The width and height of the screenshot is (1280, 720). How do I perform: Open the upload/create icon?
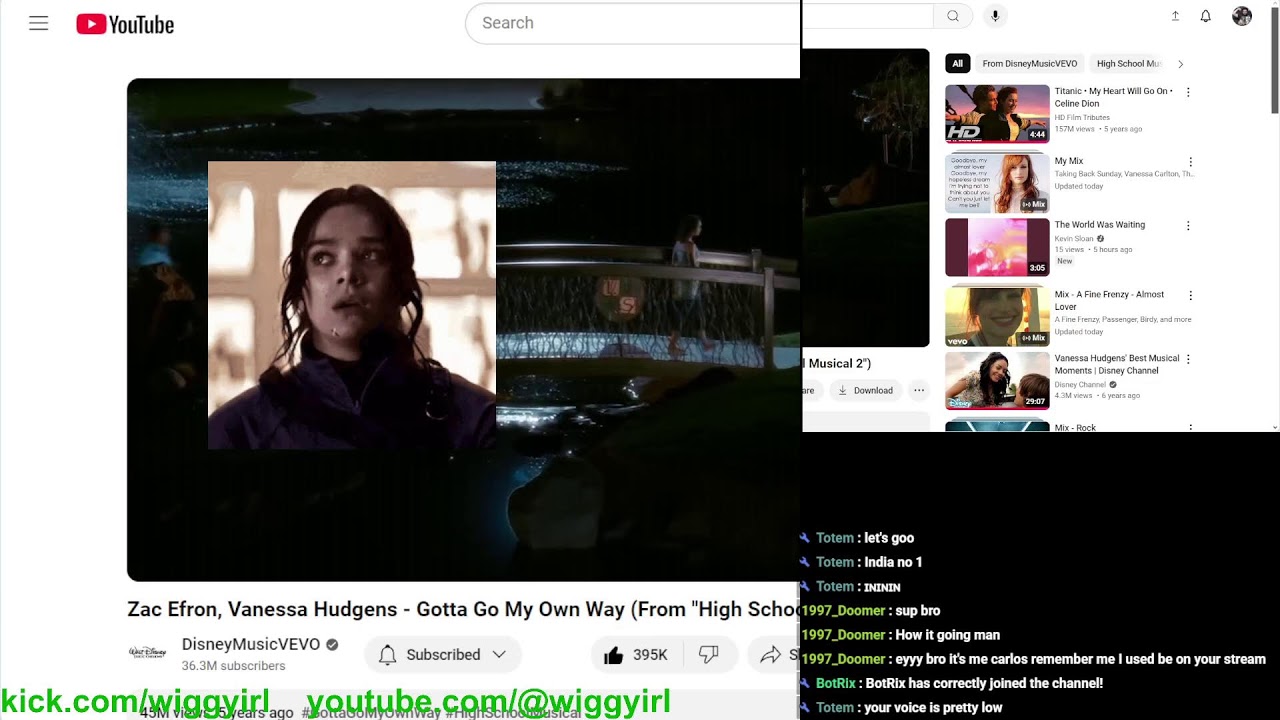[x=1175, y=16]
